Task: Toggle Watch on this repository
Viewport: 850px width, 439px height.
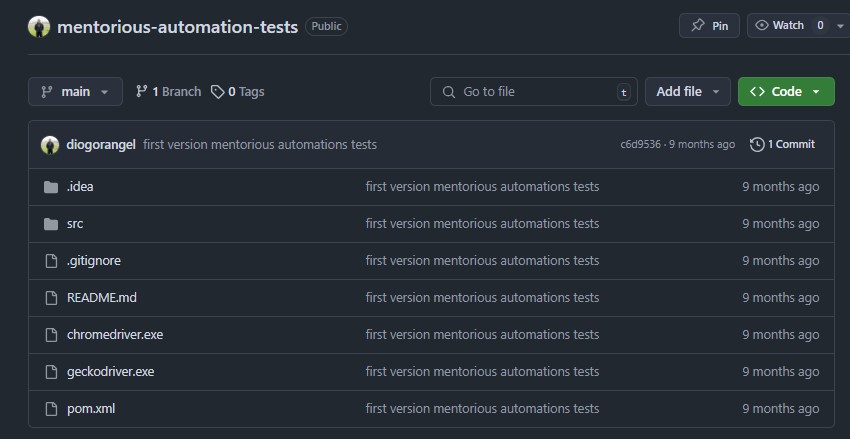Action: click(x=780, y=26)
